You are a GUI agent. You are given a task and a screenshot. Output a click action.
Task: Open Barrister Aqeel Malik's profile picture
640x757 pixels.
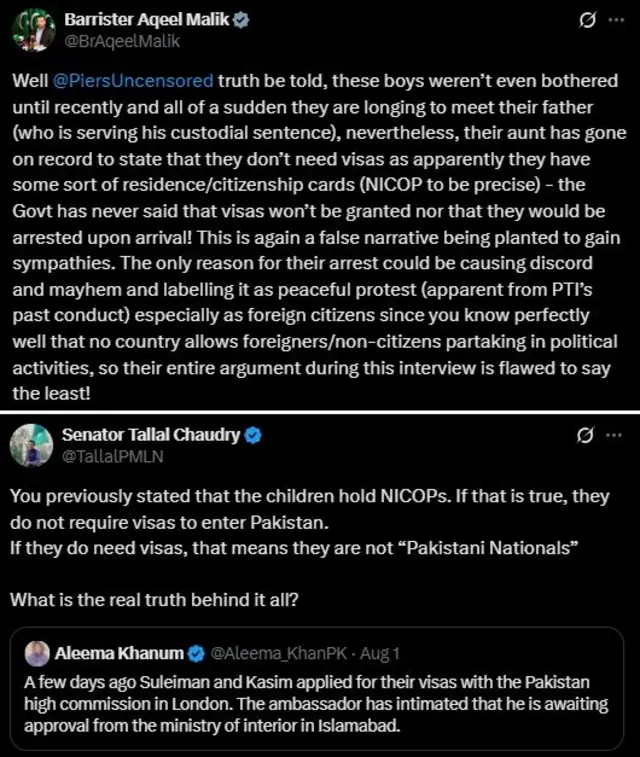click(x=32, y=29)
